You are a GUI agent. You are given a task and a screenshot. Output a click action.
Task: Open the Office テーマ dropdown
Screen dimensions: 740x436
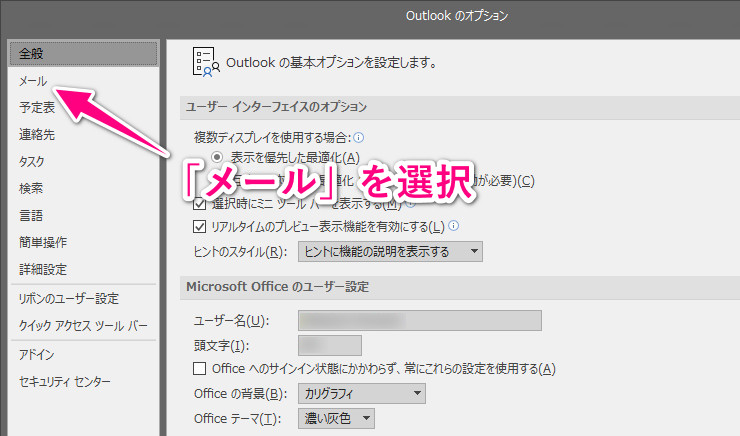pyautogui.click(x=336, y=418)
